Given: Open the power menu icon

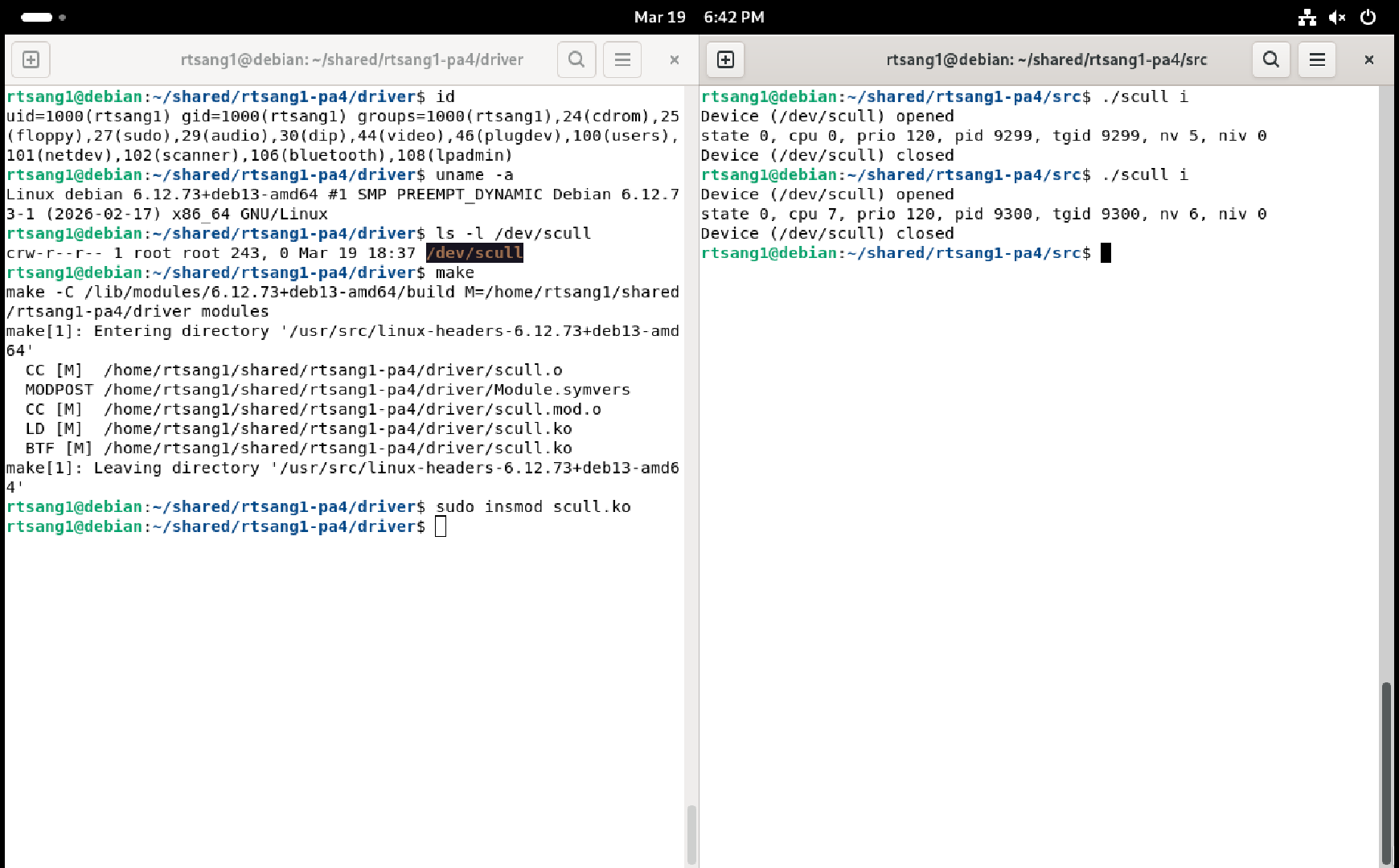Looking at the screenshot, I should 1368,17.
